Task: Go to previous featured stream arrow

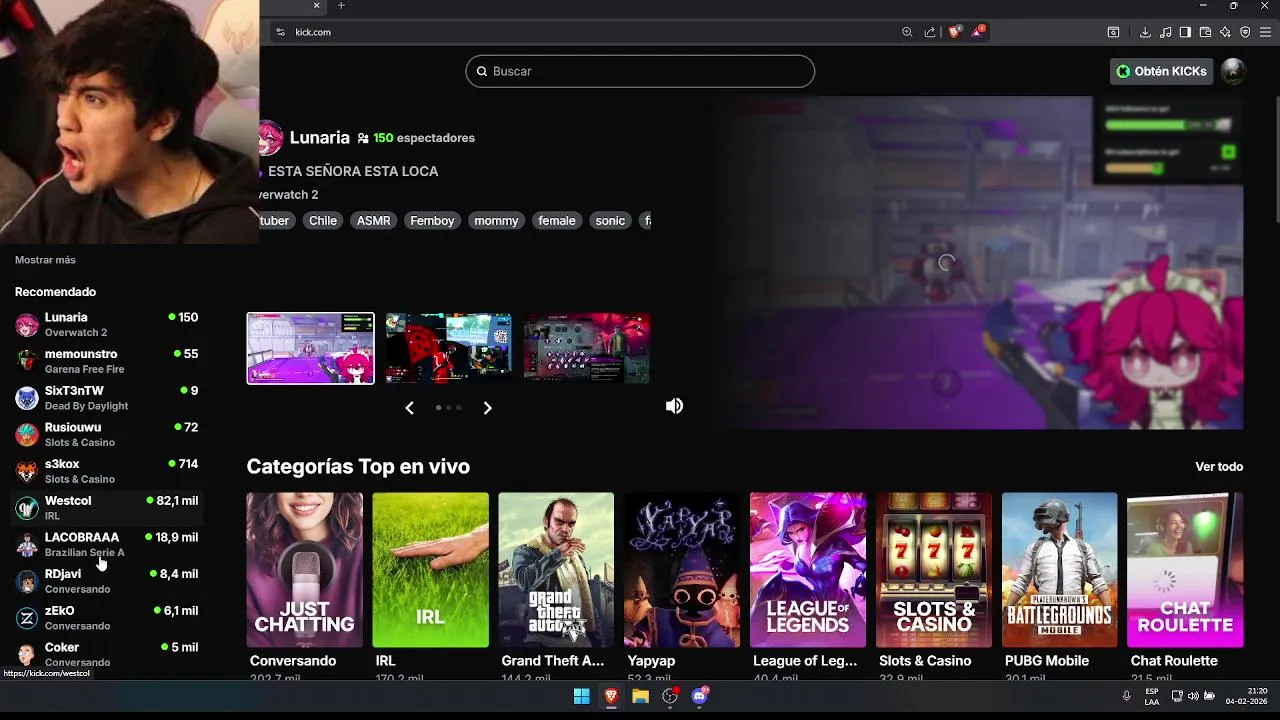Action: pyautogui.click(x=409, y=408)
